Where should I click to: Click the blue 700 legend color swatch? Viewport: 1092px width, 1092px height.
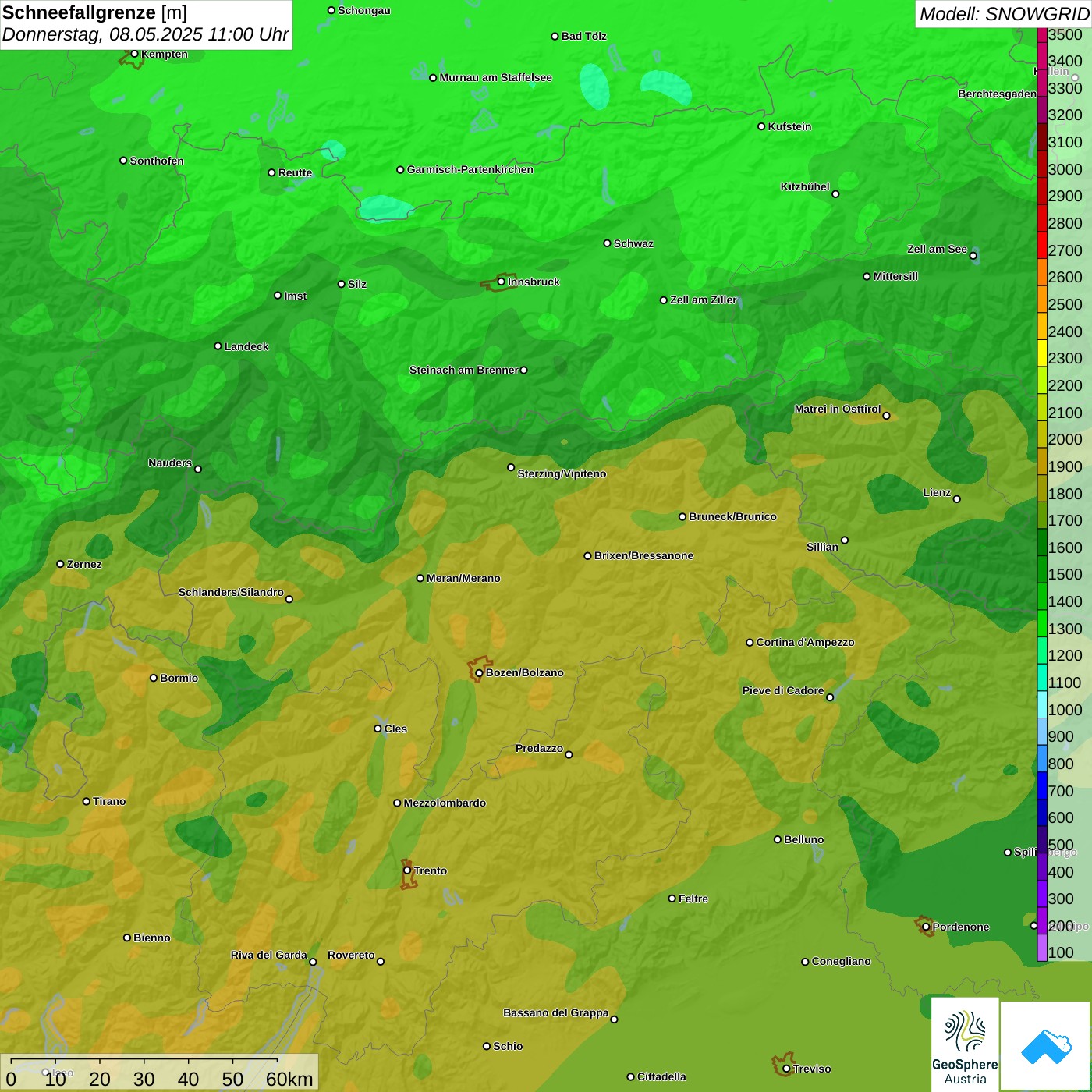tap(1041, 785)
